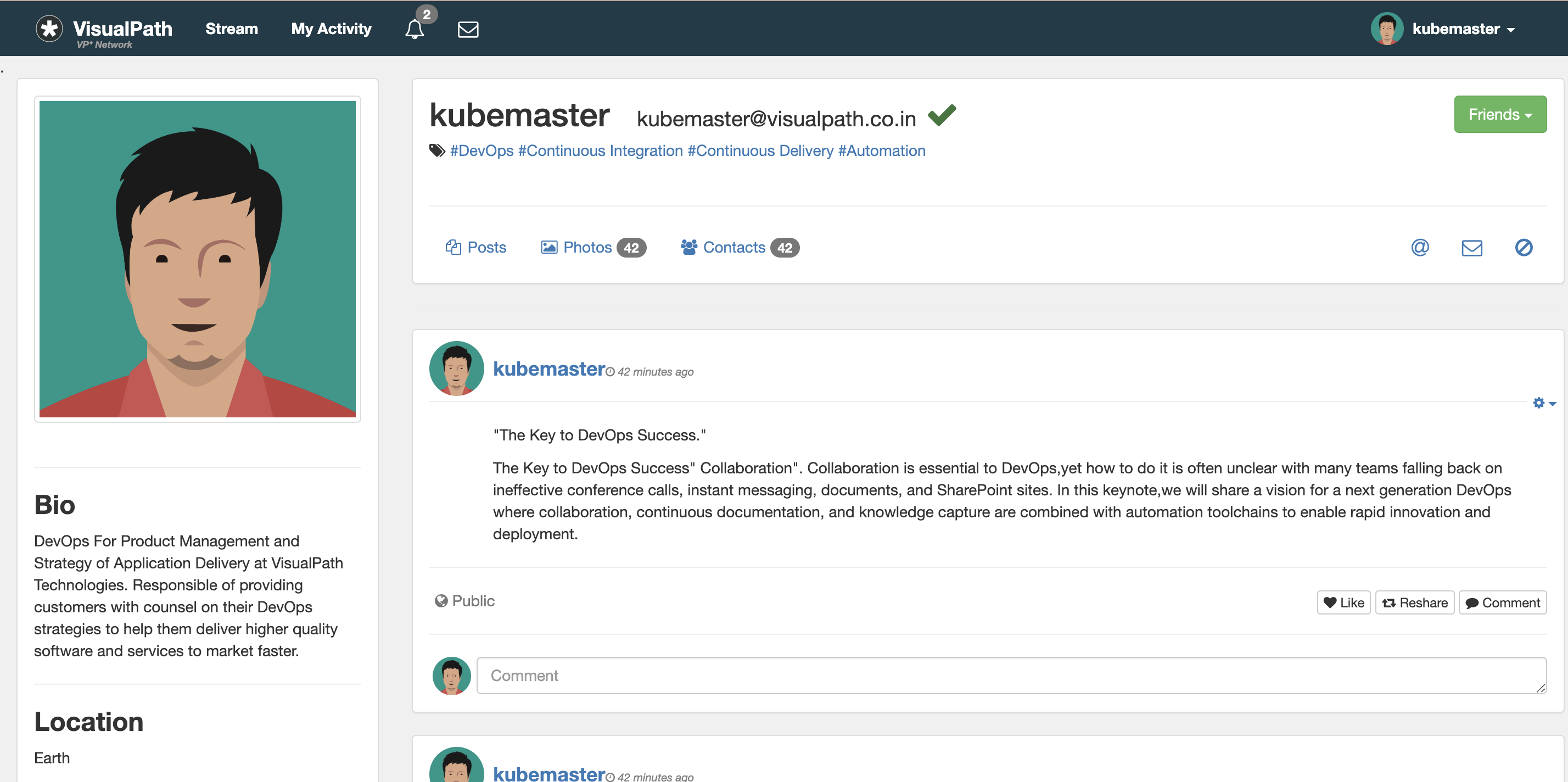Click the tags icon beside hashtags
The width and height of the screenshot is (1568, 782).
click(437, 150)
